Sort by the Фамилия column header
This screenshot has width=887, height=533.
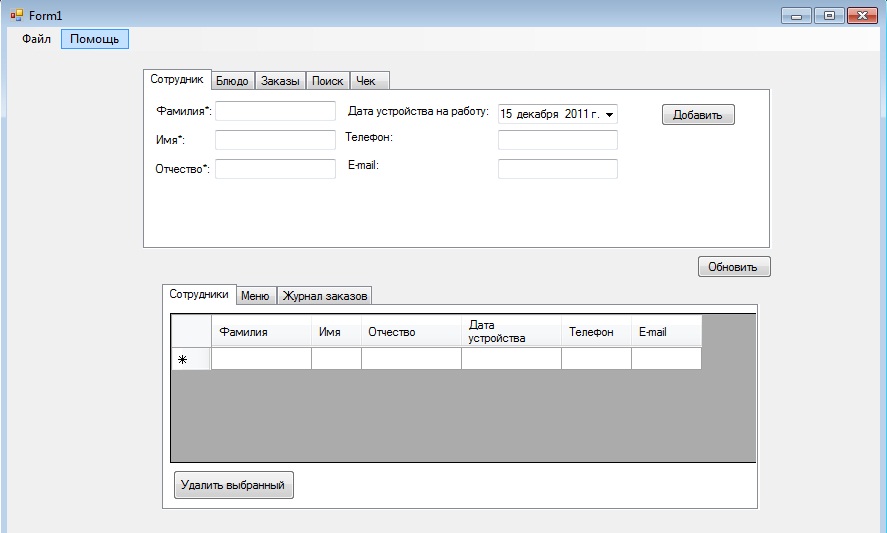(261, 332)
